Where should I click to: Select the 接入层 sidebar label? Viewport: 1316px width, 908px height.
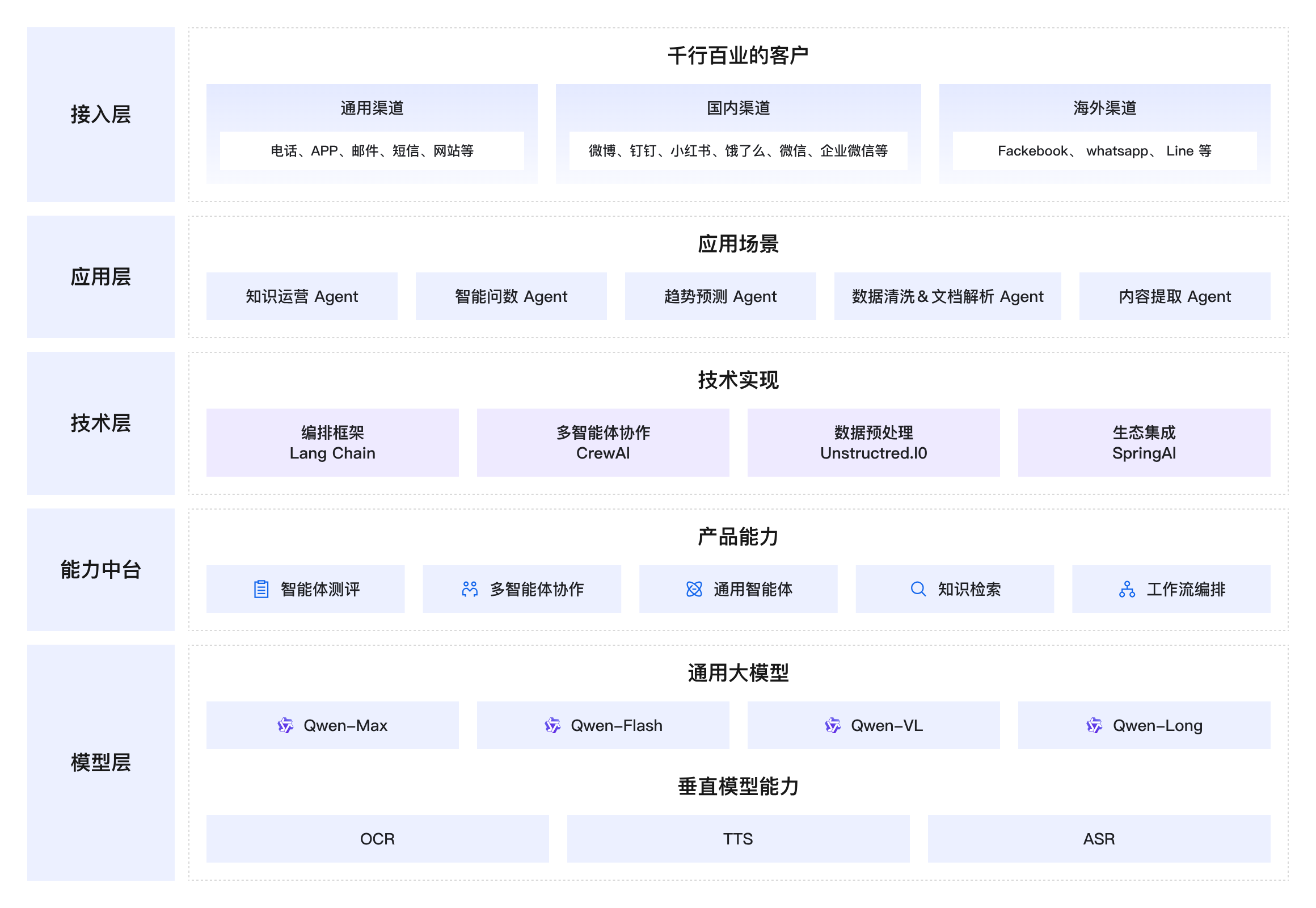(100, 115)
